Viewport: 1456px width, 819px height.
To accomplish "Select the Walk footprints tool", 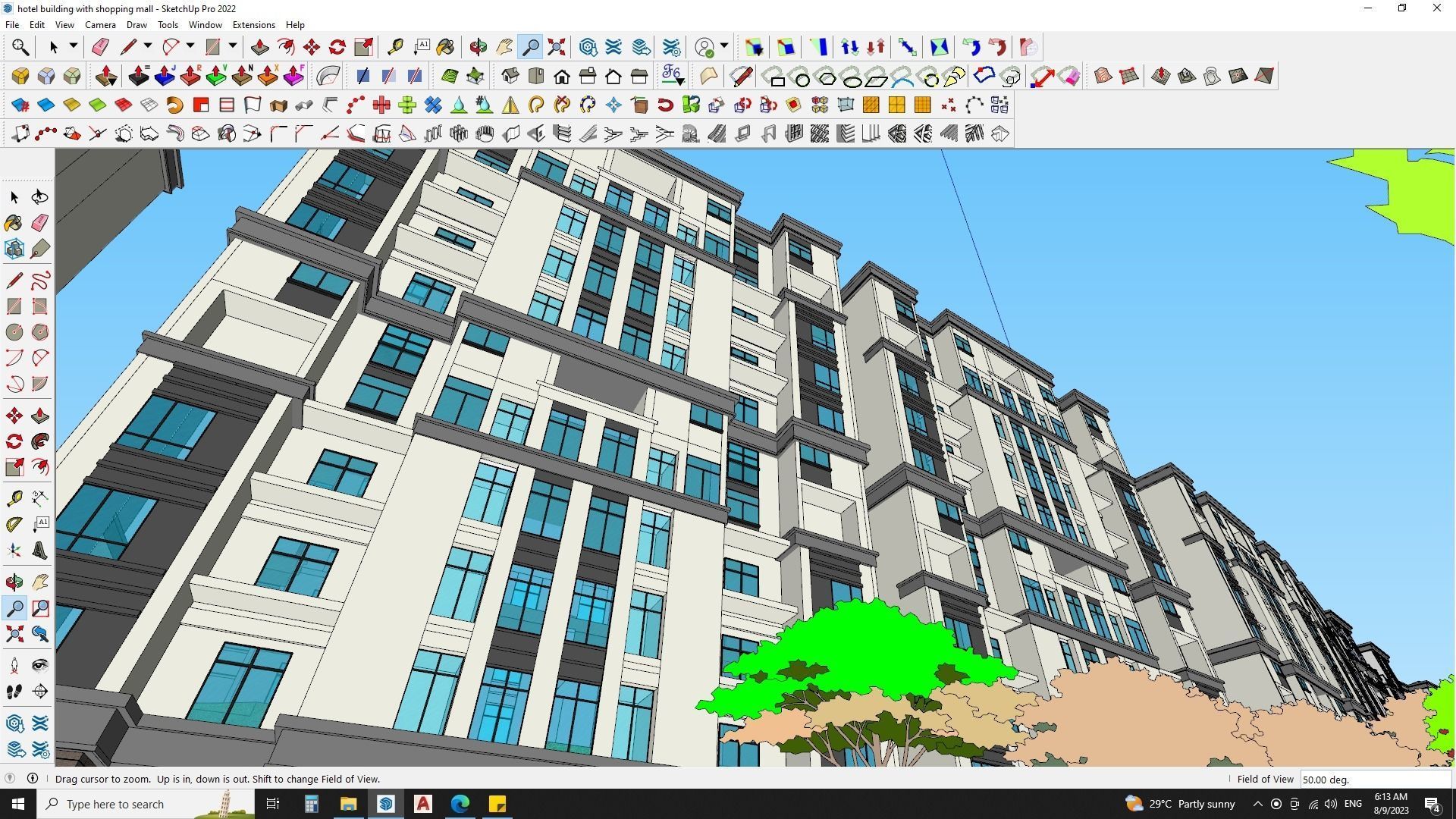I will click(14, 692).
